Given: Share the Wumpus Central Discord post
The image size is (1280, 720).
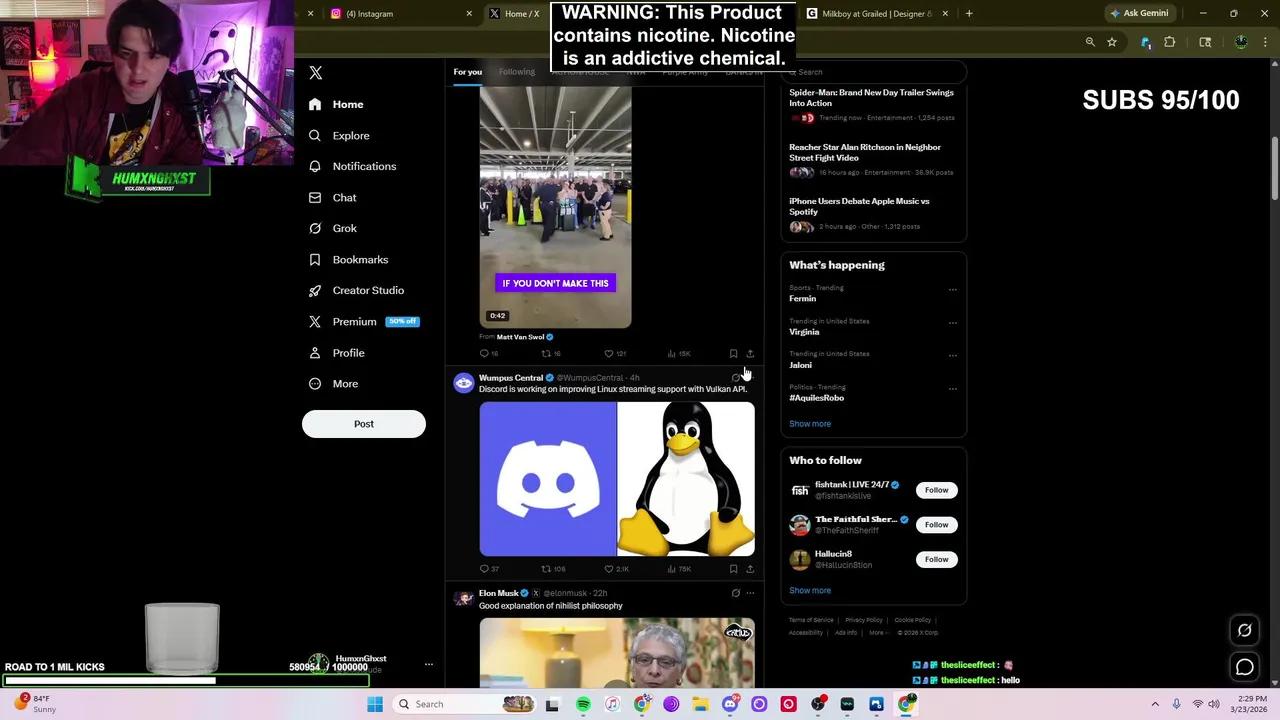Looking at the screenshot, I should tap(750, 569).
